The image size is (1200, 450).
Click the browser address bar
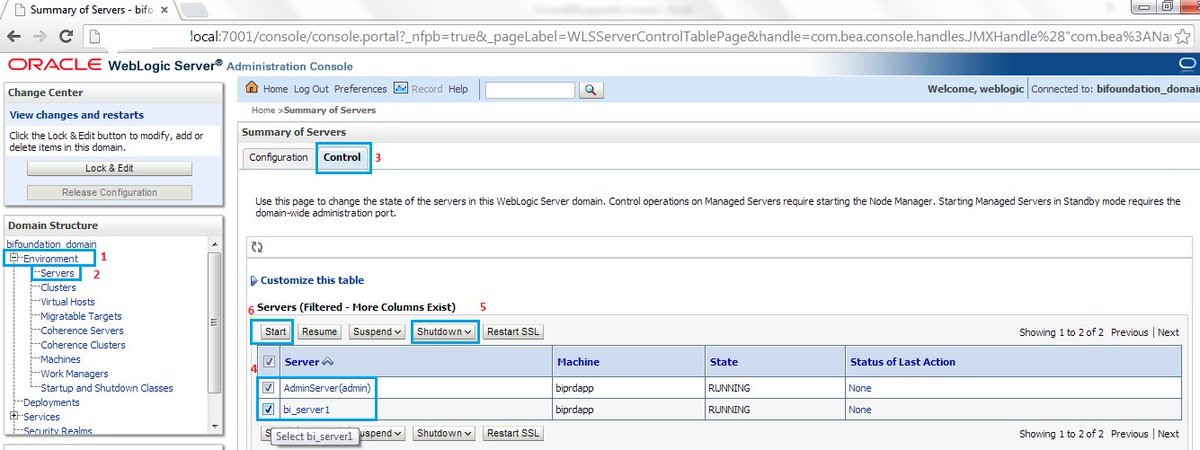pos(640,36)
